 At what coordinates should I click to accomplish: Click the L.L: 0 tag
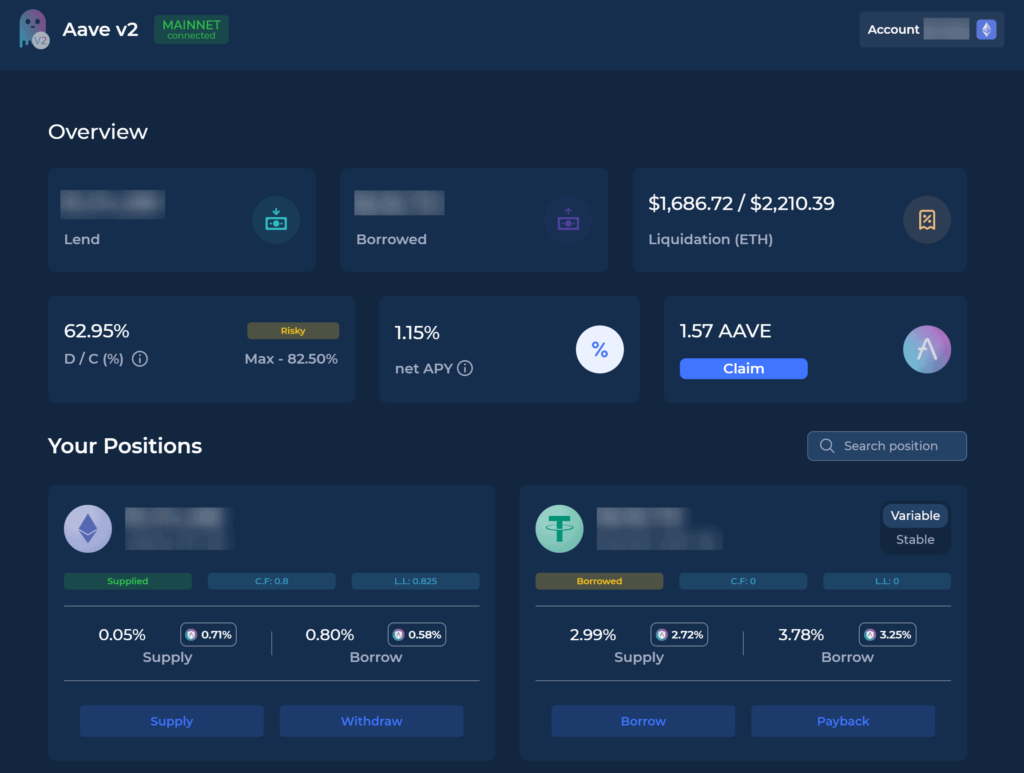(887, 581)
